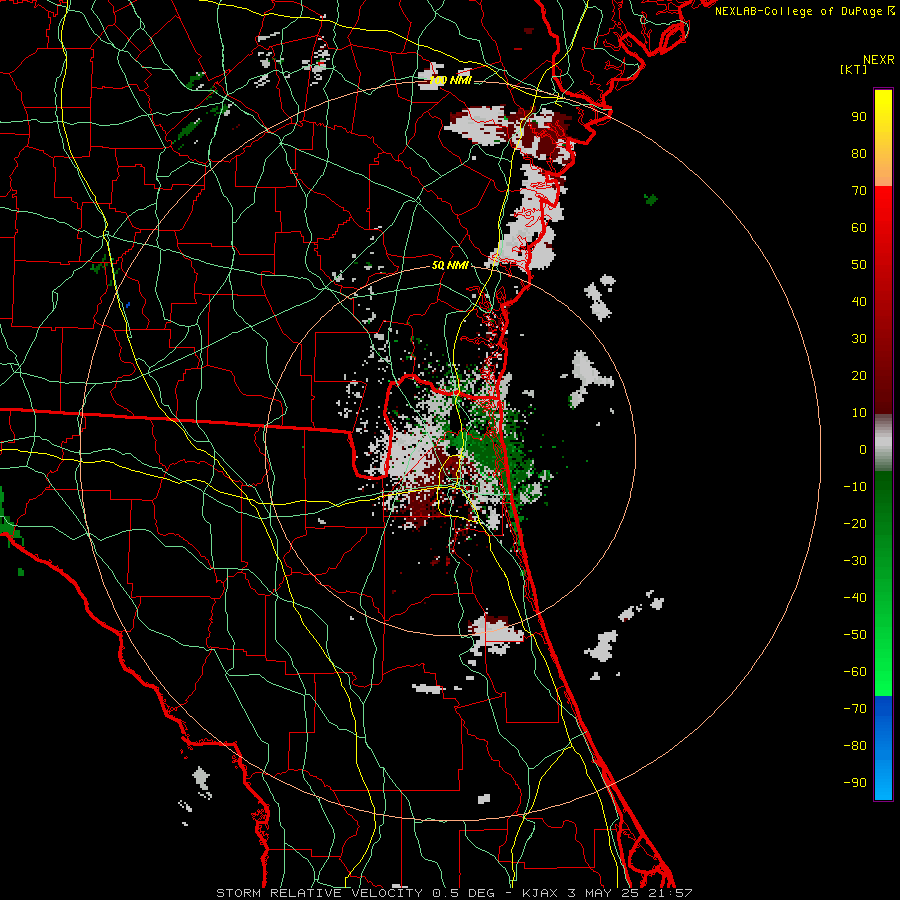Click the 0 knots scale label
Image resolution: width=900 pixels, height=900 pixels.
[863, 449]
